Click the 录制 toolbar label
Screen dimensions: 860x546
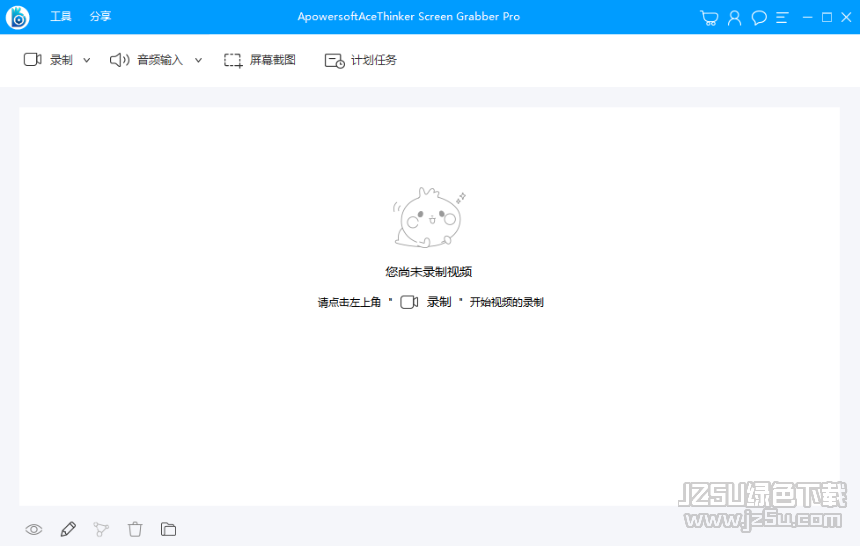(61, 60)
